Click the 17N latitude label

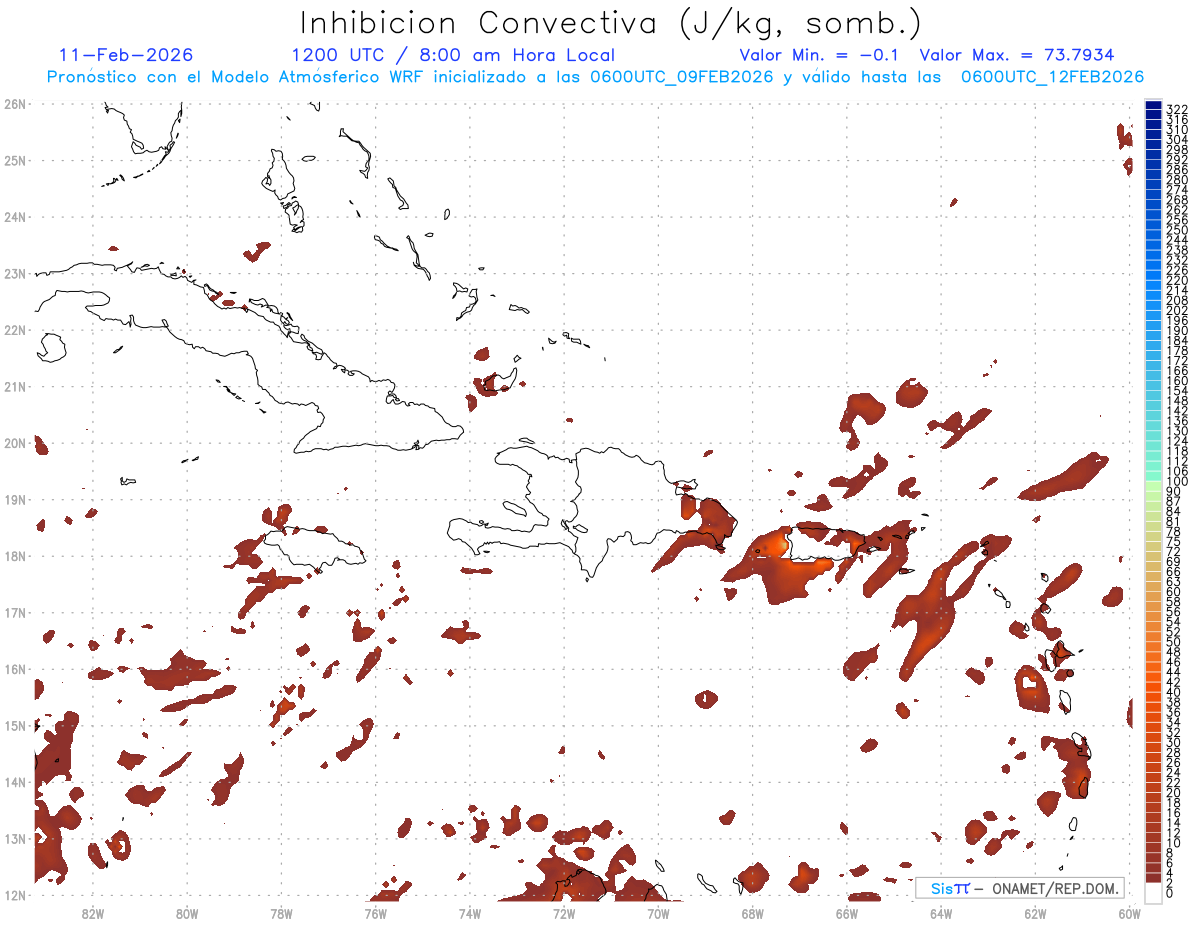click(x=14, y=612)
